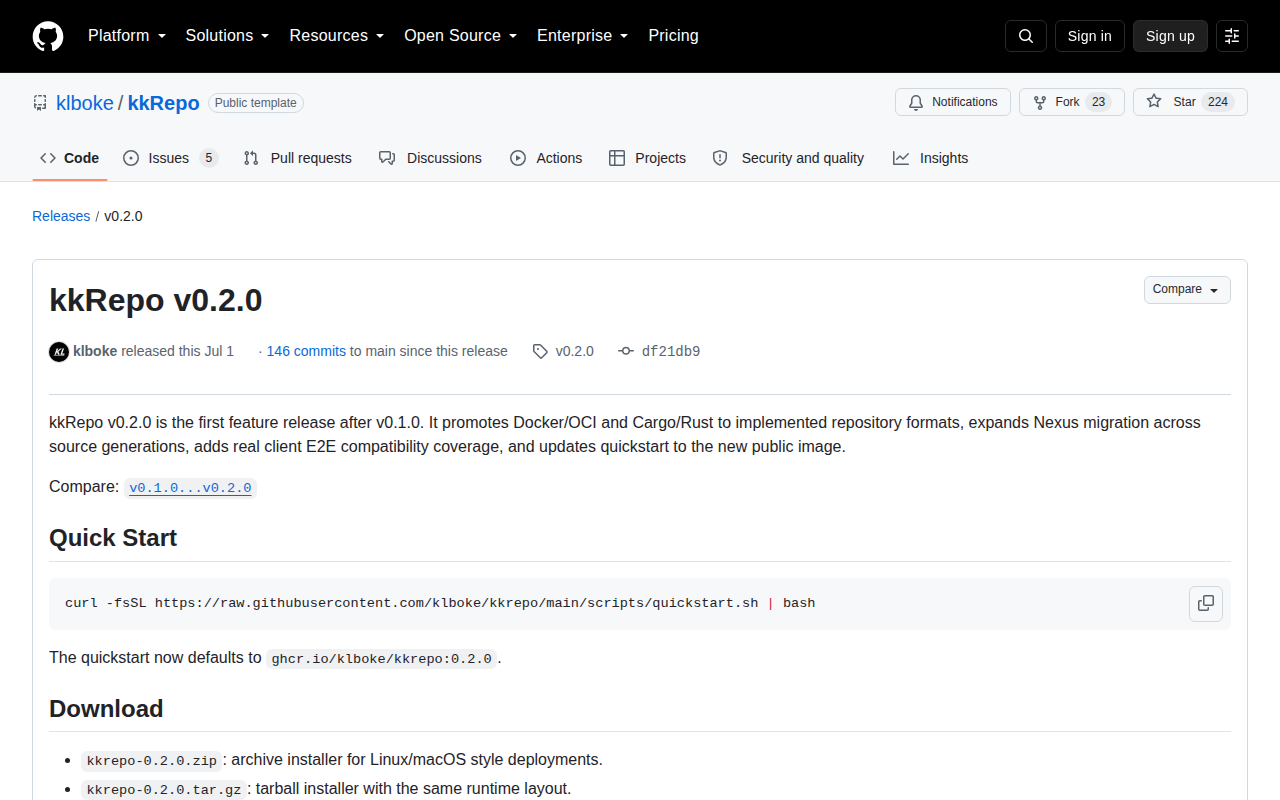Image resolution: width=1280 pixels, height=800 pixels.
Task: Open the Issues tab
Action: pos(170,158)
